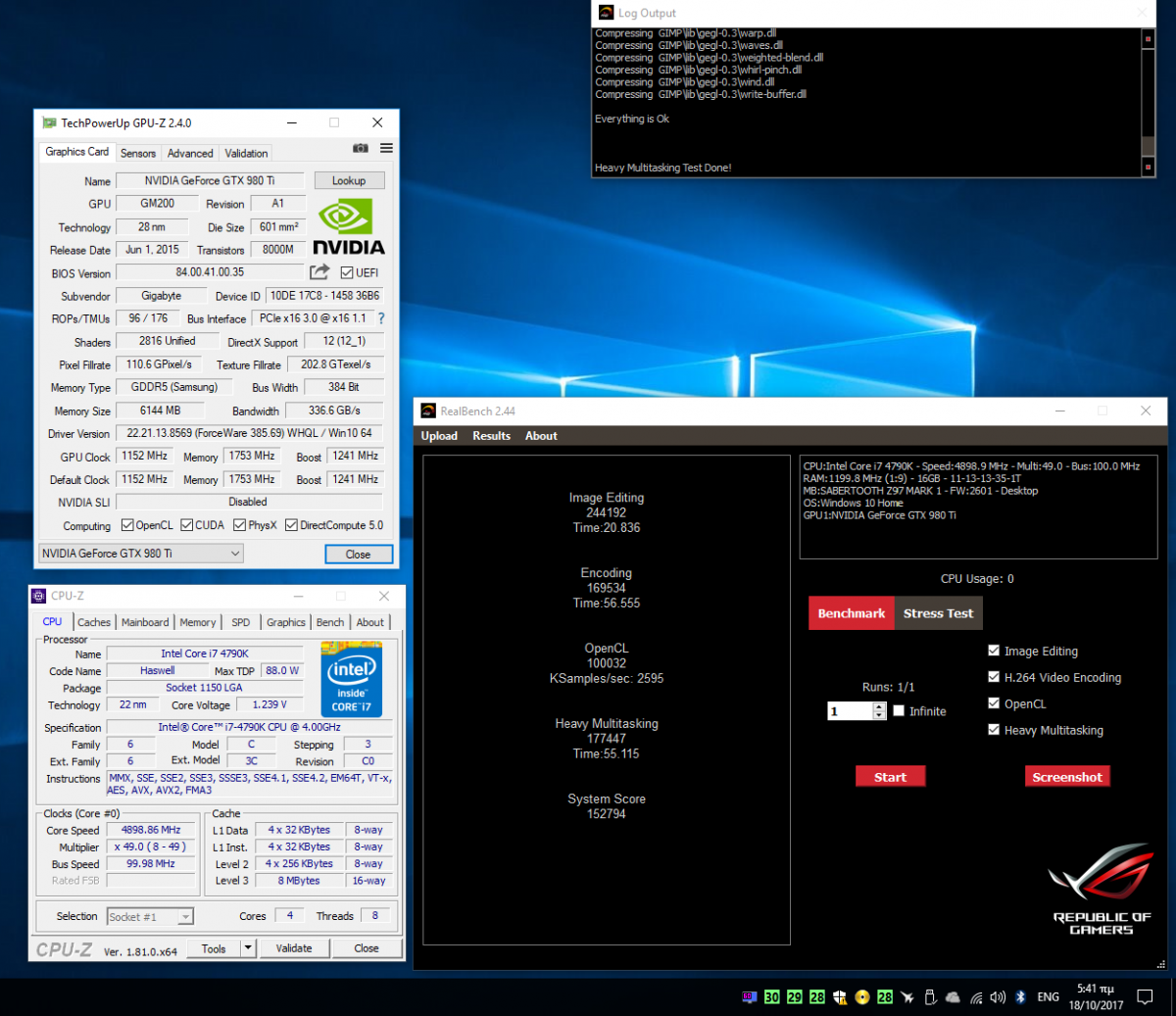Click the Lookup button in GPU-Z

pos(349,180)
